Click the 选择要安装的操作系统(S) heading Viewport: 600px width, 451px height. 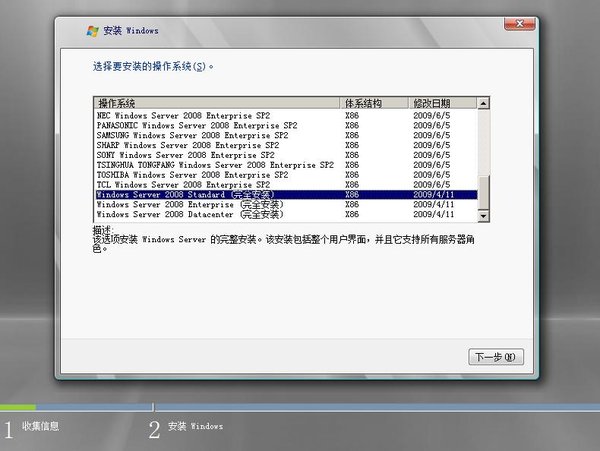153,67
